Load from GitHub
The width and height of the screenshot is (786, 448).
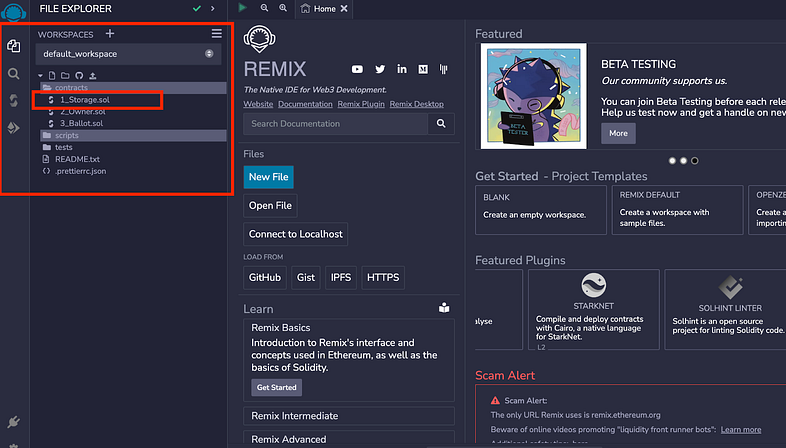[x=265, y=278]
